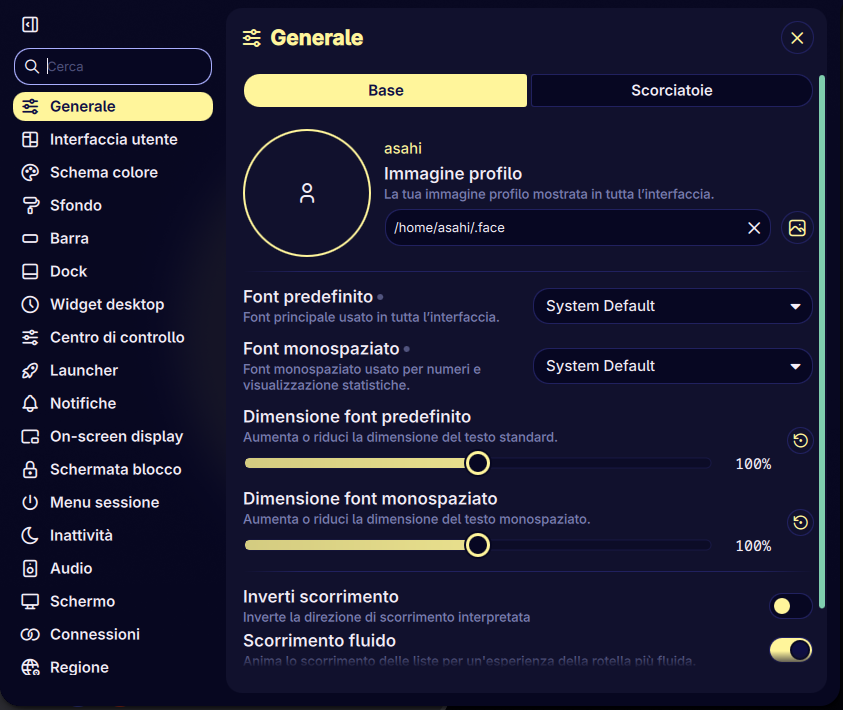Click the Interfaccia utente layout icon

click(30, 140)
